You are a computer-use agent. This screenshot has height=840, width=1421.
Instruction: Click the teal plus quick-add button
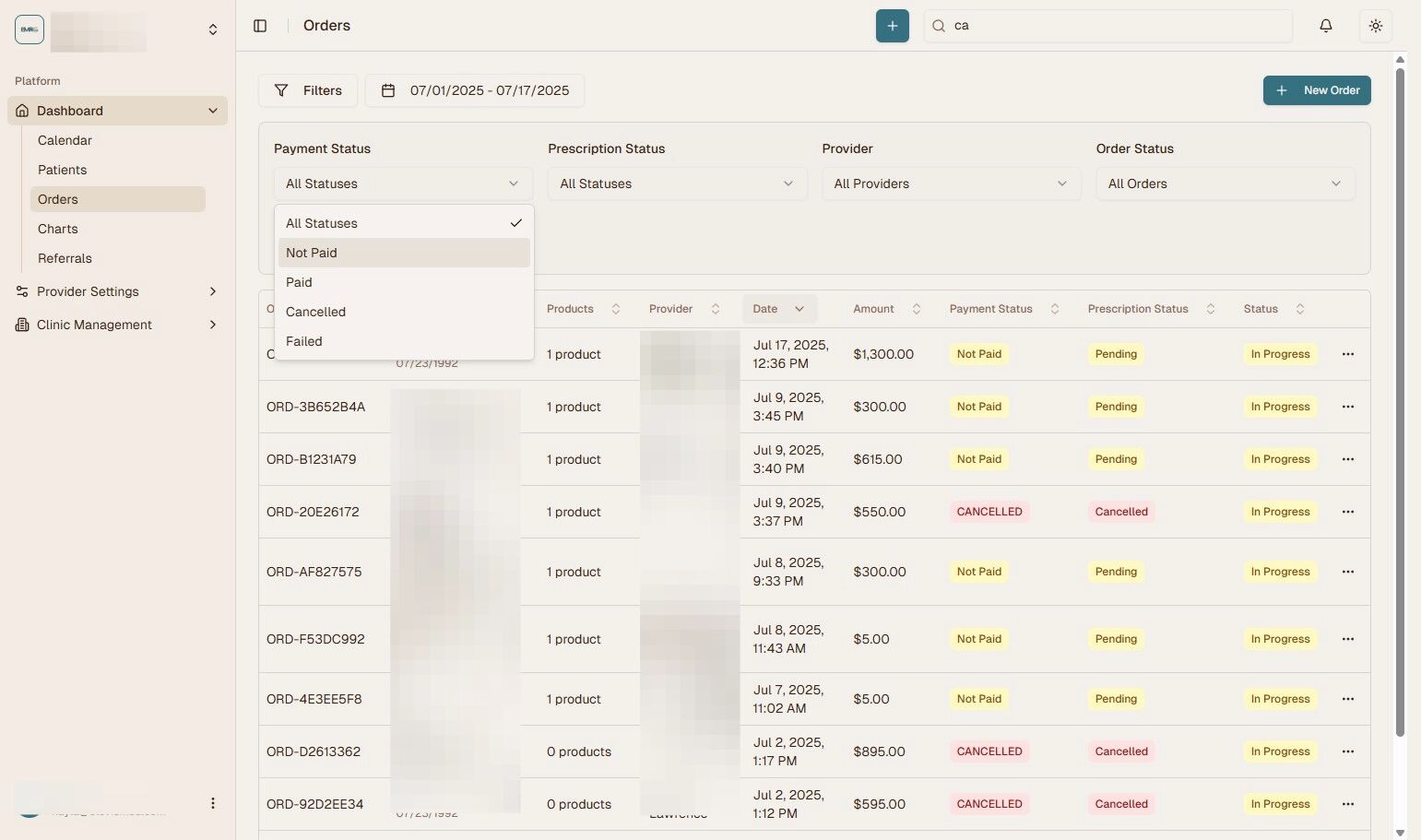(892, 26)
